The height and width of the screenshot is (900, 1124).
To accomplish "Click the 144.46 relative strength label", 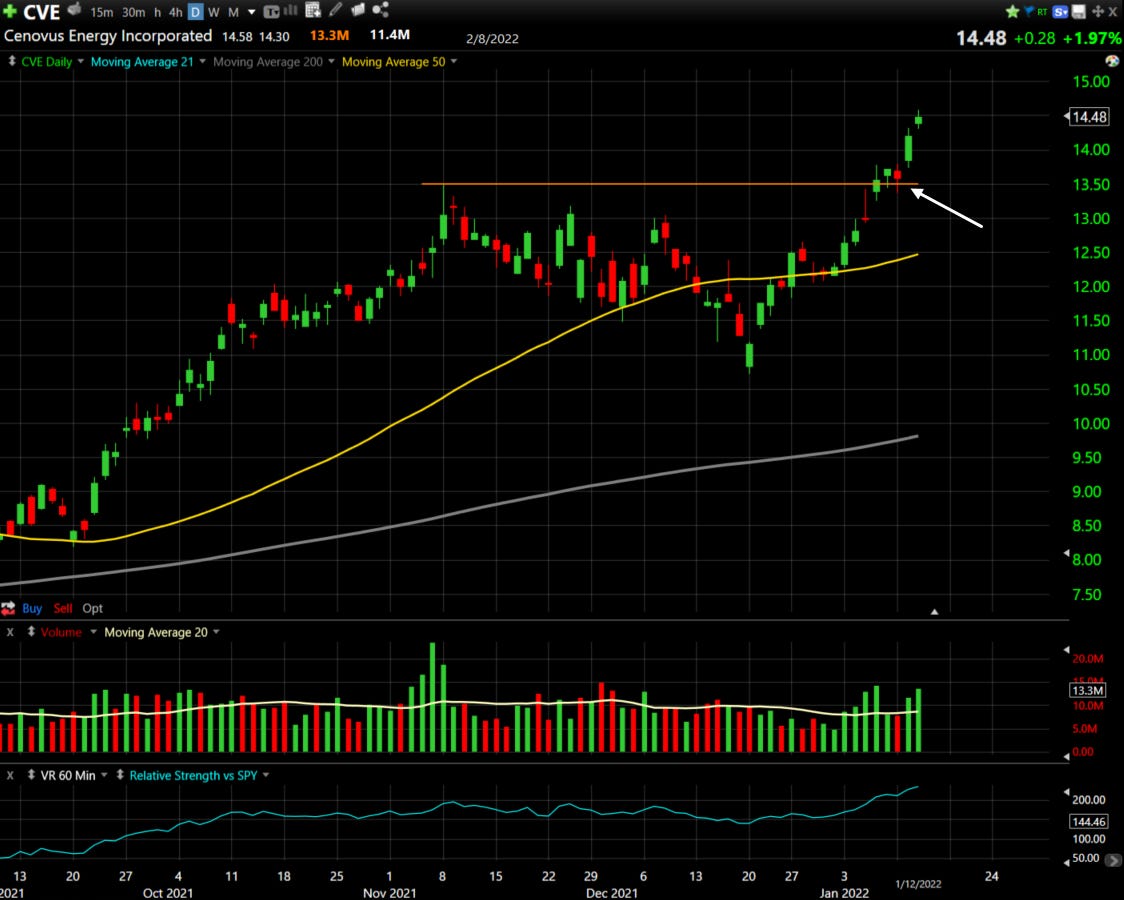I will 1089,821.
